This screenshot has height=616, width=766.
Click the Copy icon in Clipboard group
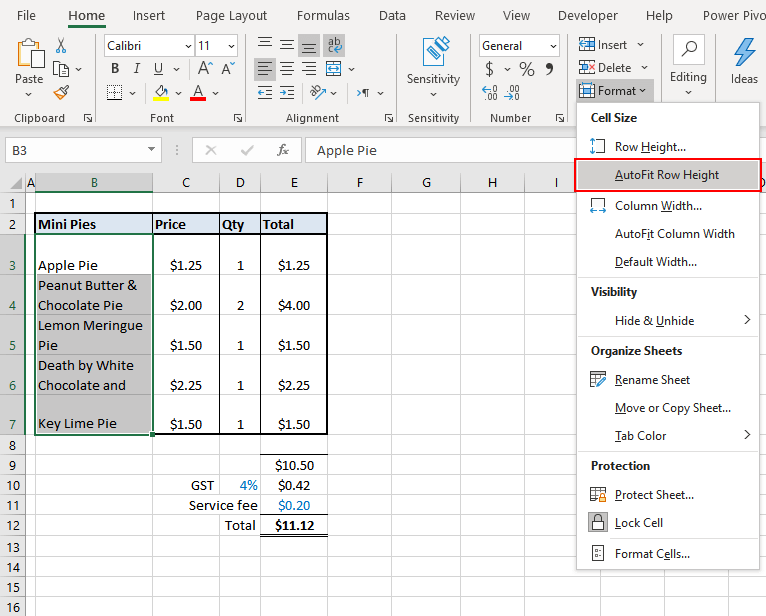(x=61, y=69)
